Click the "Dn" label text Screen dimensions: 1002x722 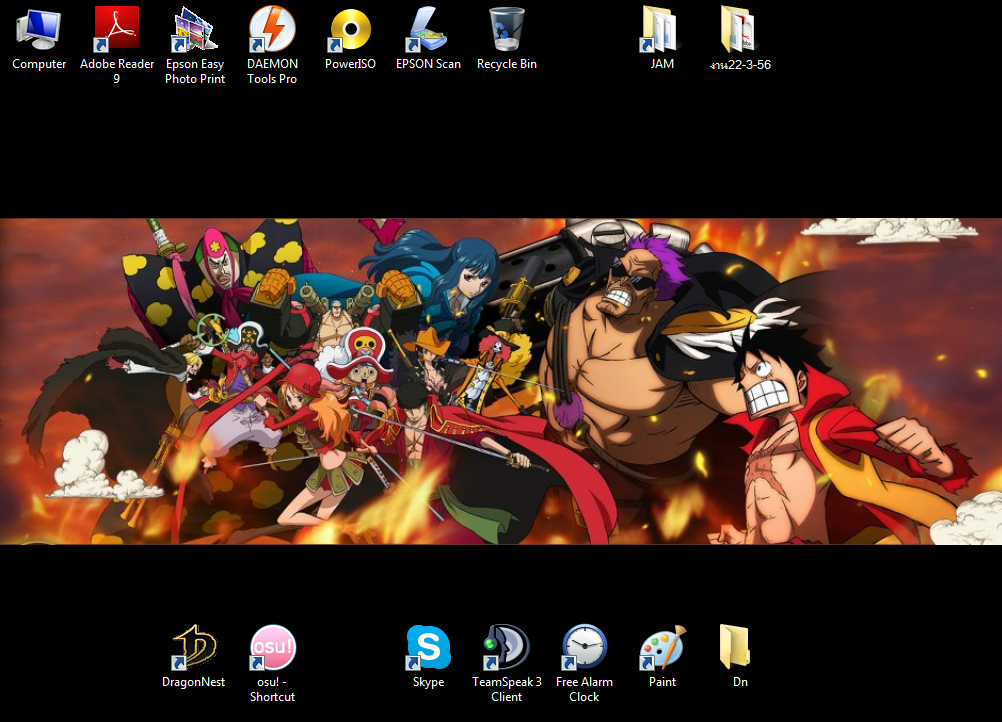(x=740, y=682)
